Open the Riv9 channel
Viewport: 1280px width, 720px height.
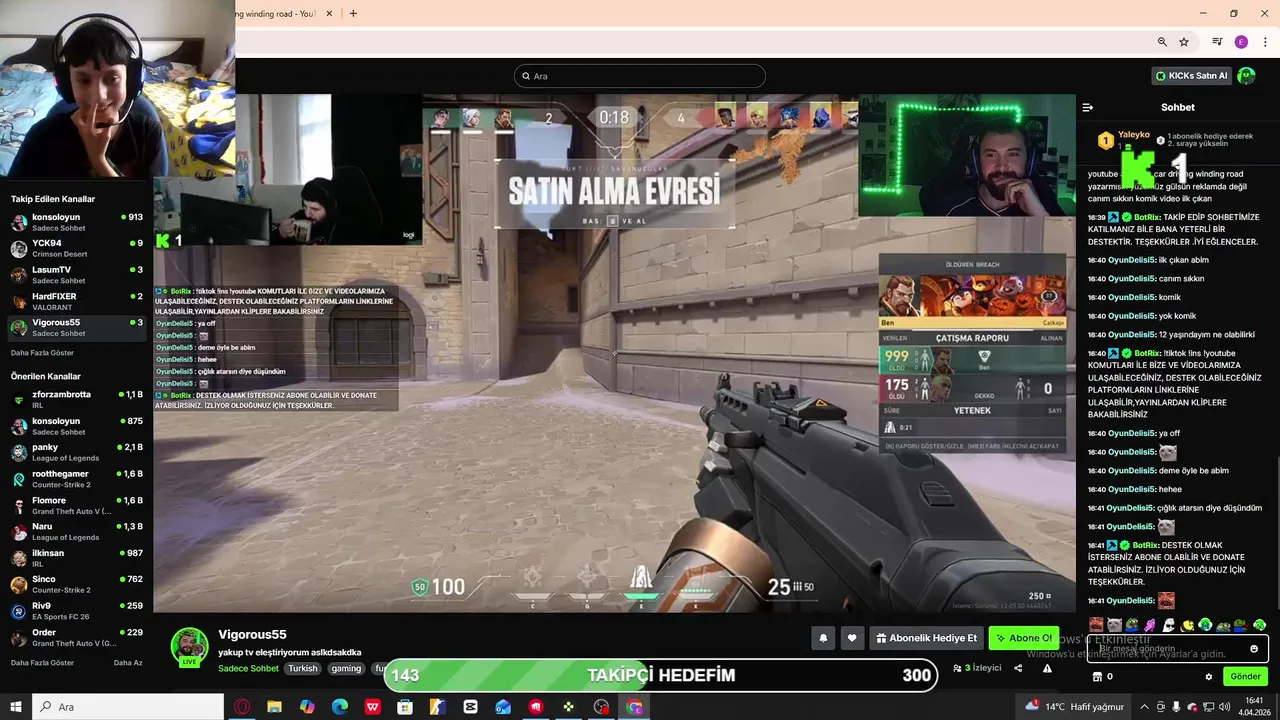(x=77, y=610)
